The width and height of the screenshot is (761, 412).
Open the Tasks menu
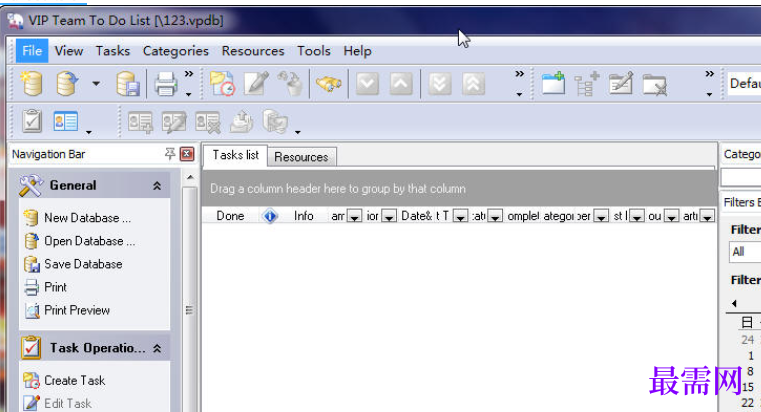coord(113,50)
